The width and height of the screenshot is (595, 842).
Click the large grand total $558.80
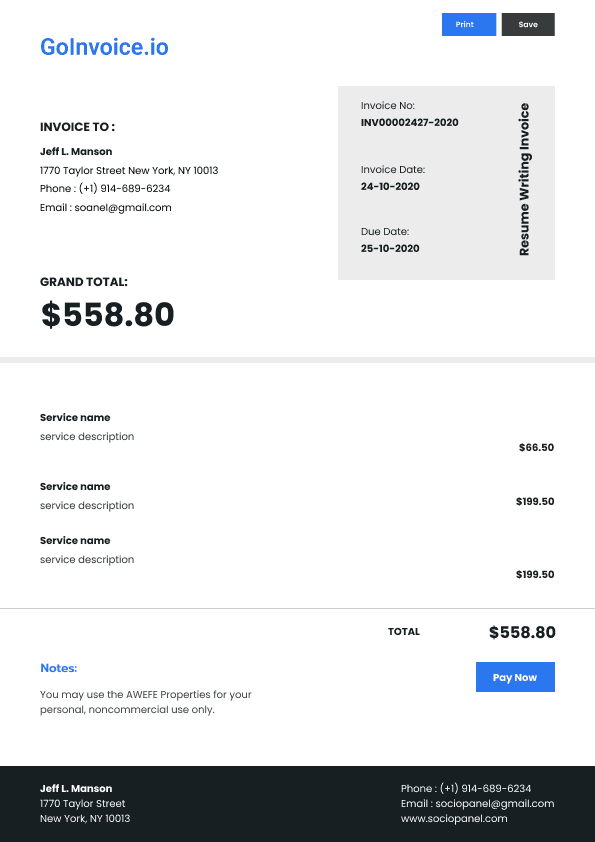click(x=107, y=314)
